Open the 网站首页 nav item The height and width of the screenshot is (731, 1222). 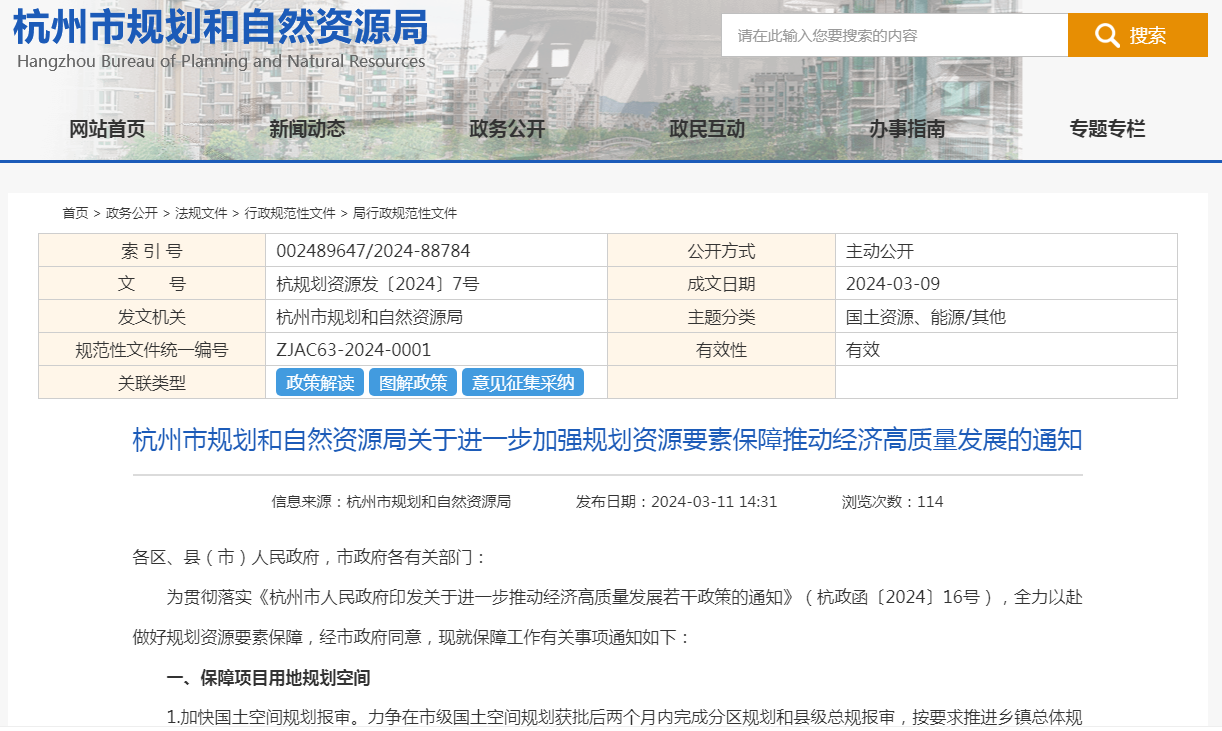(x=107, y=129)
